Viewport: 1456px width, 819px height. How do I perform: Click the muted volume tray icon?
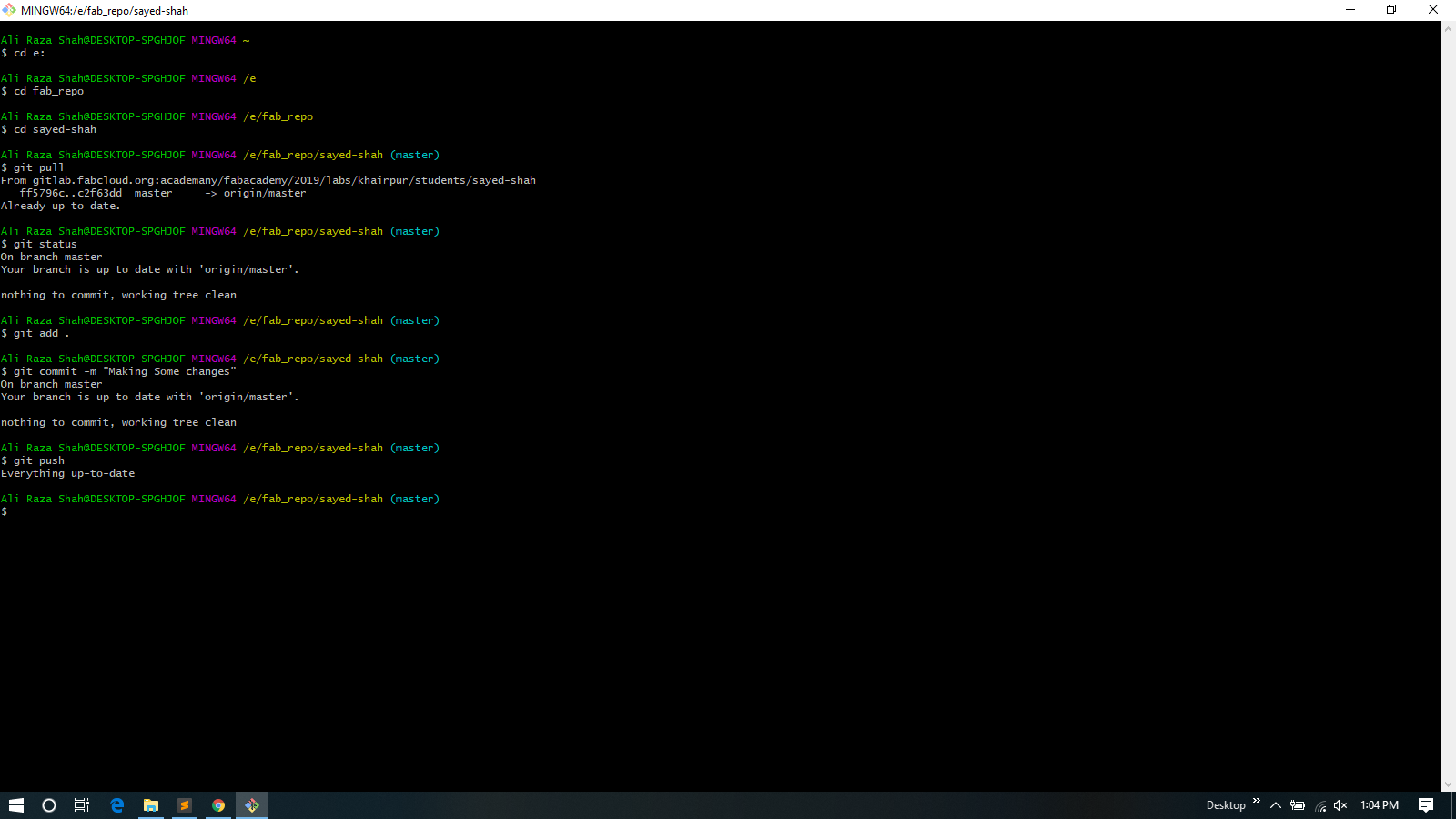[1340, 805]
